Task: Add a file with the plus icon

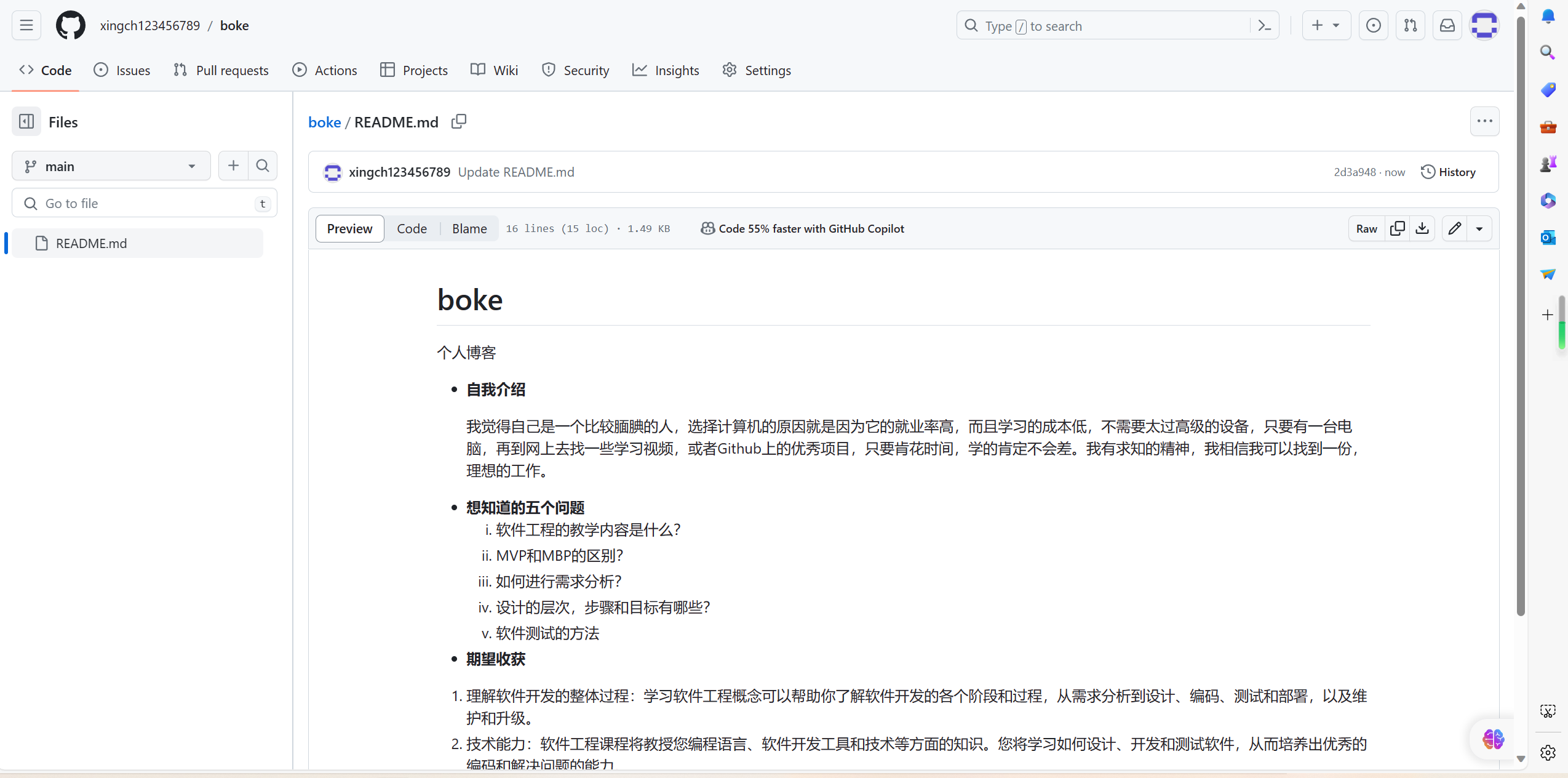Action: pyautogui.click(x=233, y=166)
